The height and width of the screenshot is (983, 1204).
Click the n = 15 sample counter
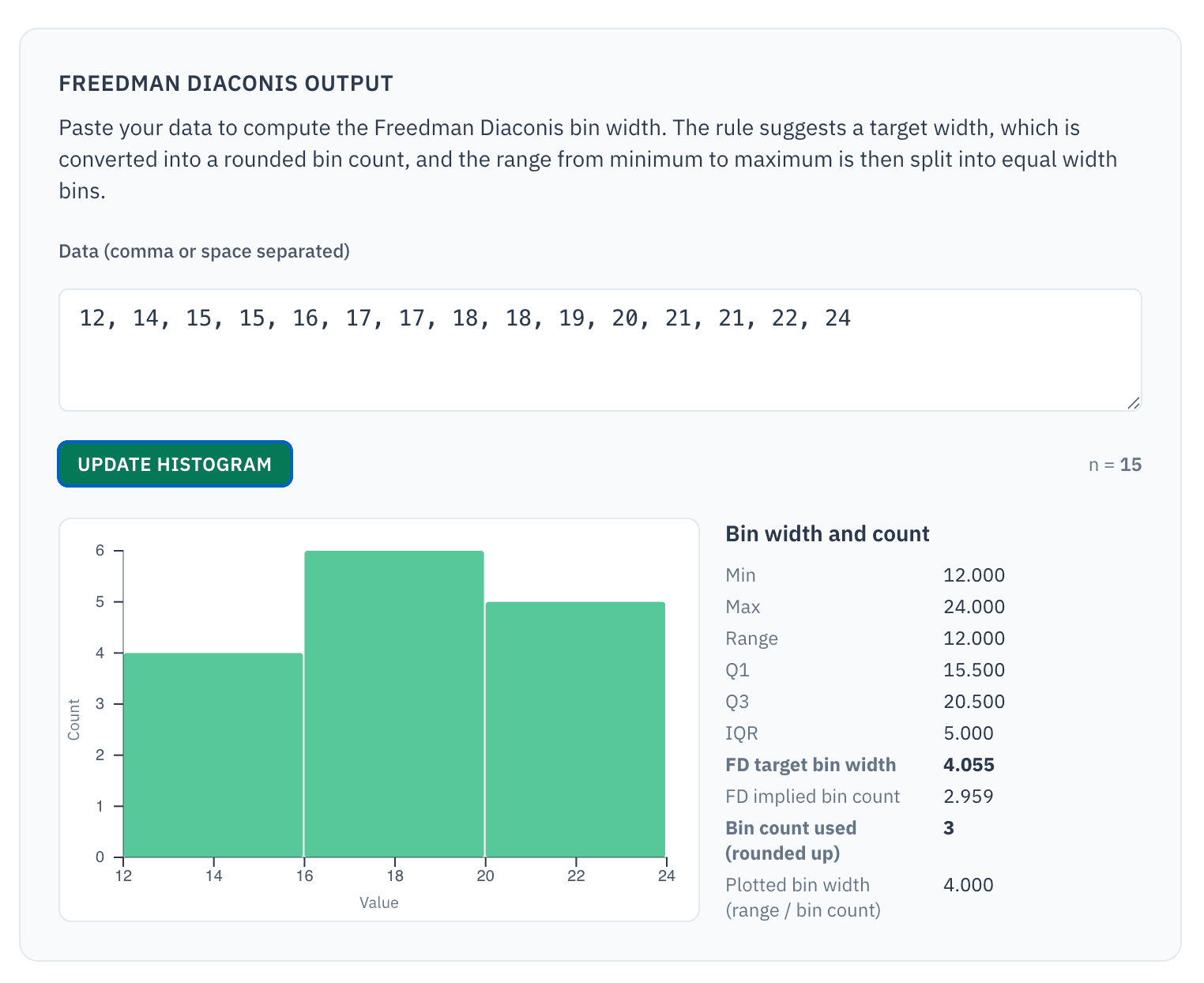tap(1116, 465)
